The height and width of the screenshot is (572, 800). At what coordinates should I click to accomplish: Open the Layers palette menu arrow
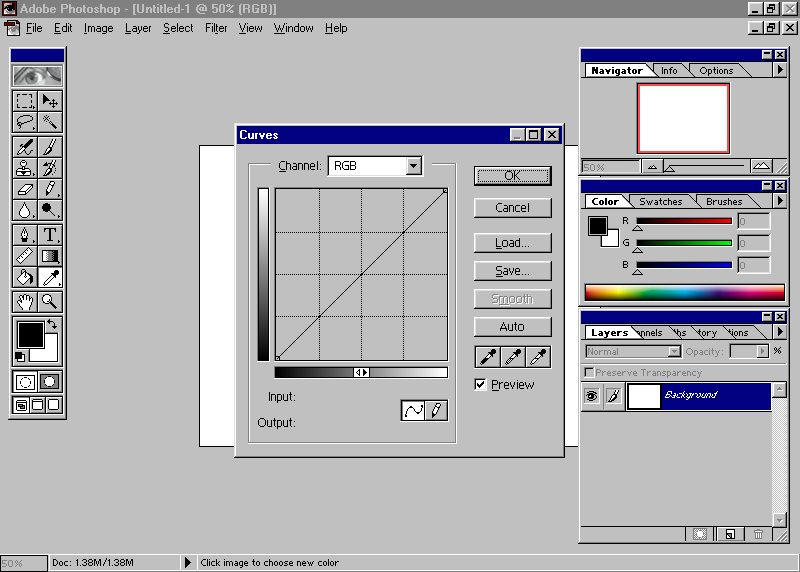point(780,332)
